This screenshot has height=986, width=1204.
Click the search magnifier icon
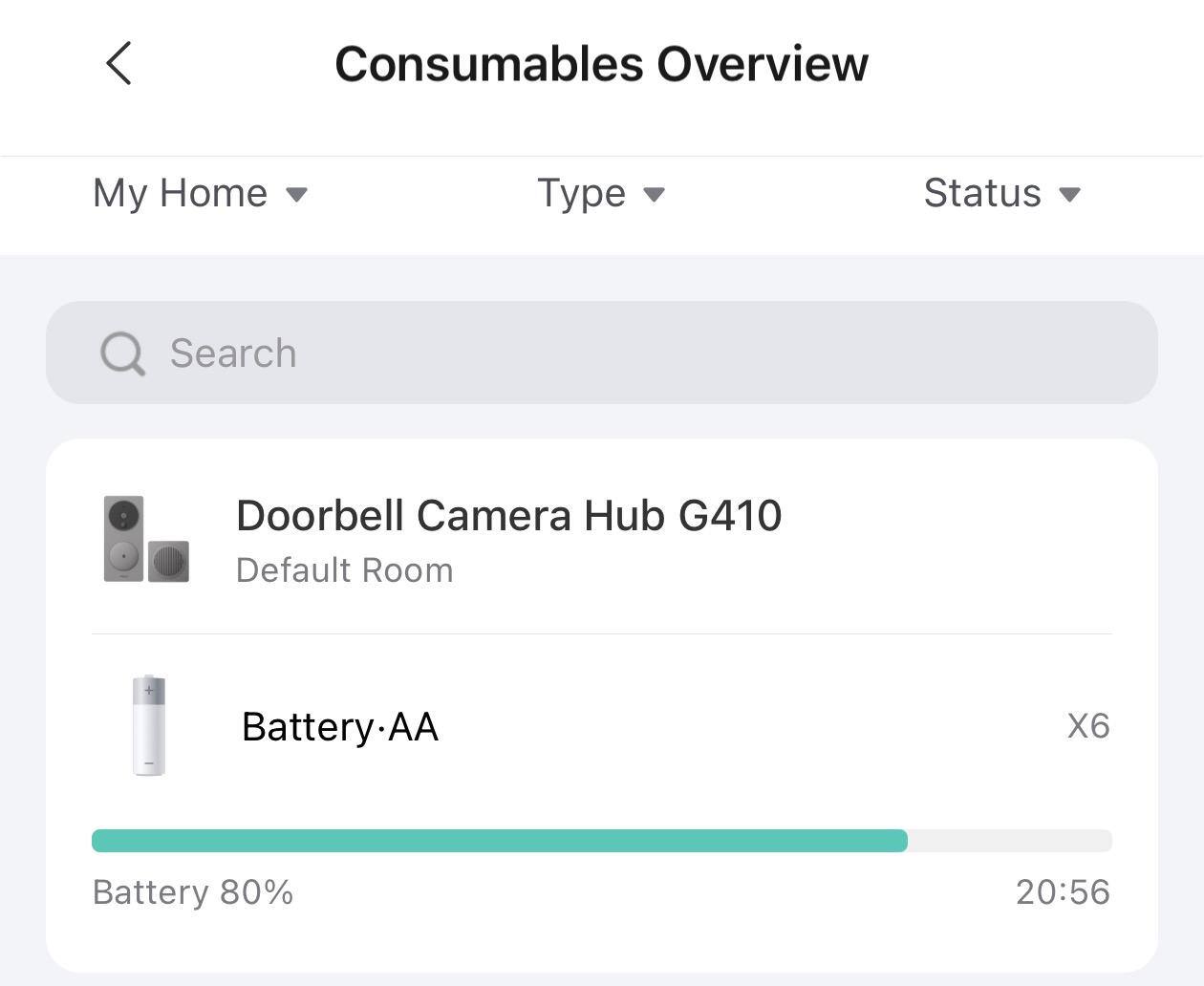(x=122, y=354)
